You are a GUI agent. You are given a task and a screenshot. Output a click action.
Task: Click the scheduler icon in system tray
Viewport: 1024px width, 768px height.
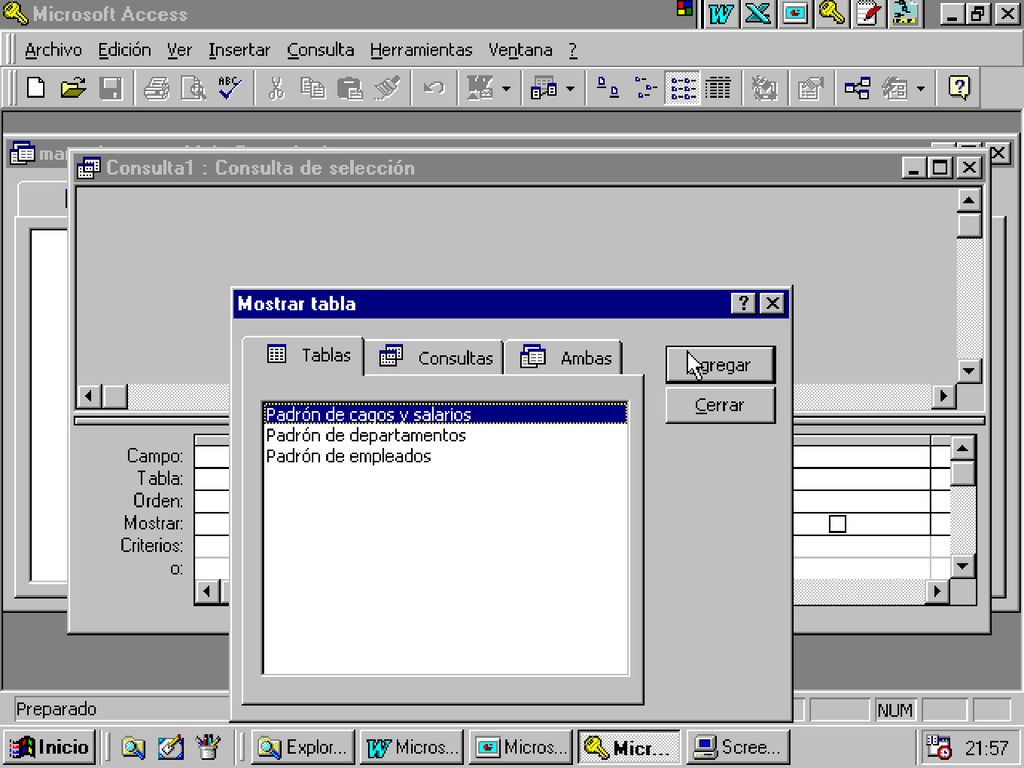point(938,747)
